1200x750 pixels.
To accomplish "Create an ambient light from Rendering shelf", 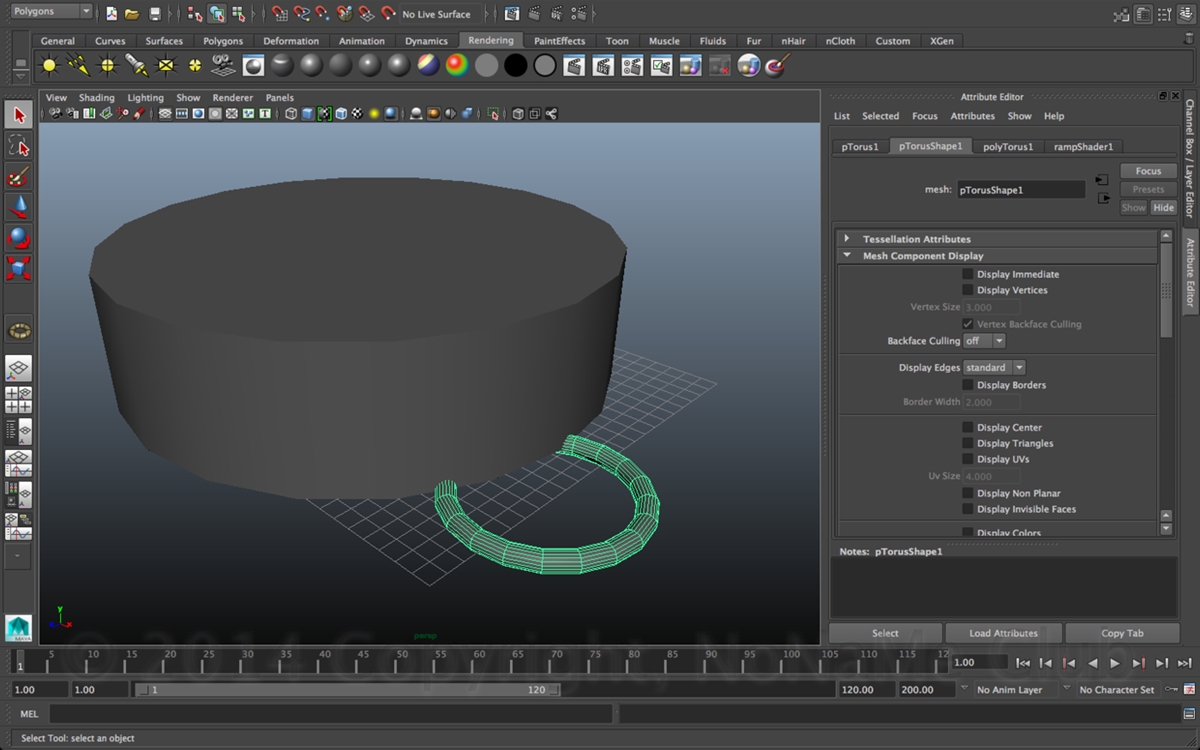I will 49,66.
